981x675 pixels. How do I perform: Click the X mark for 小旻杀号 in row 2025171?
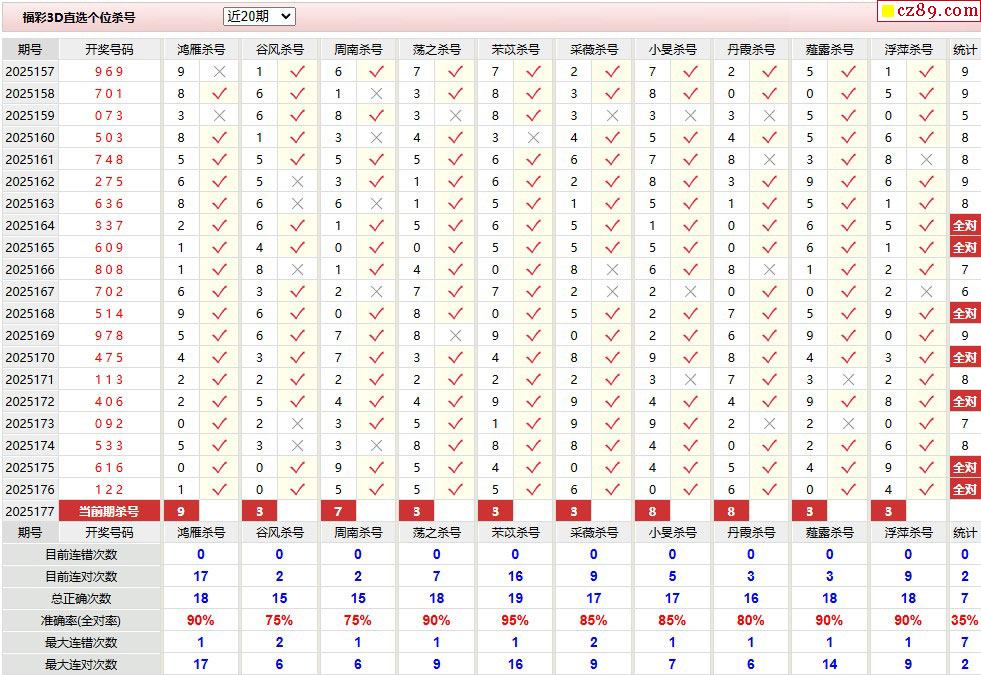[690, 380]
